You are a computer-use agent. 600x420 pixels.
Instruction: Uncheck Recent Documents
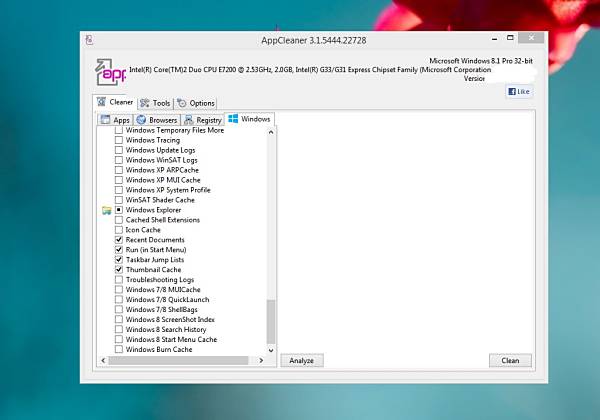(119, 240)
